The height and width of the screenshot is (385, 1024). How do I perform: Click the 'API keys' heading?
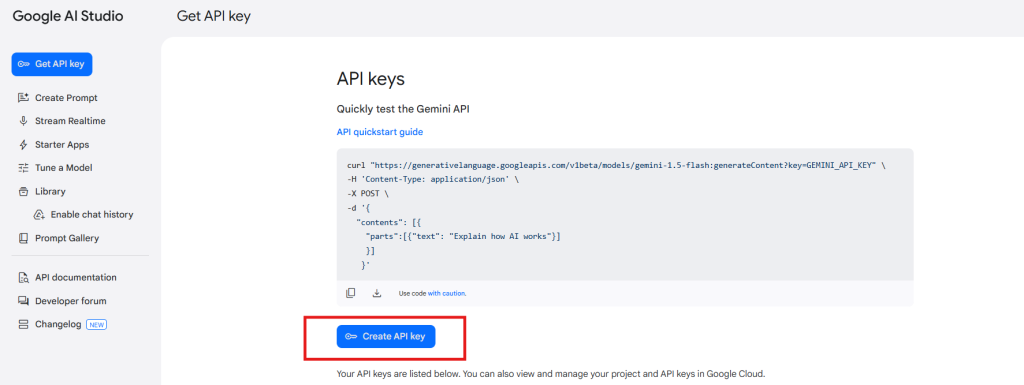click(x=371, y=80)
